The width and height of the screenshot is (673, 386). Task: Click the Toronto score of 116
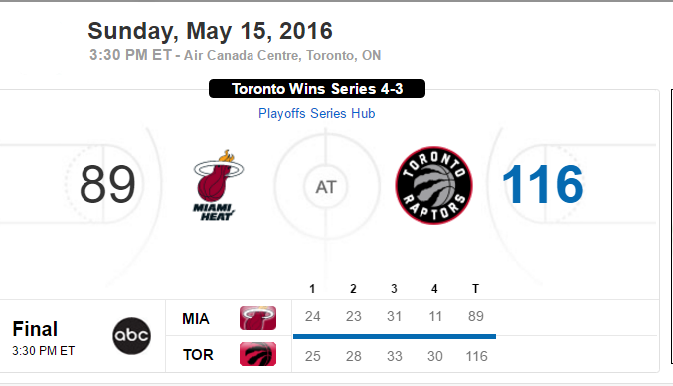point(543,185)
